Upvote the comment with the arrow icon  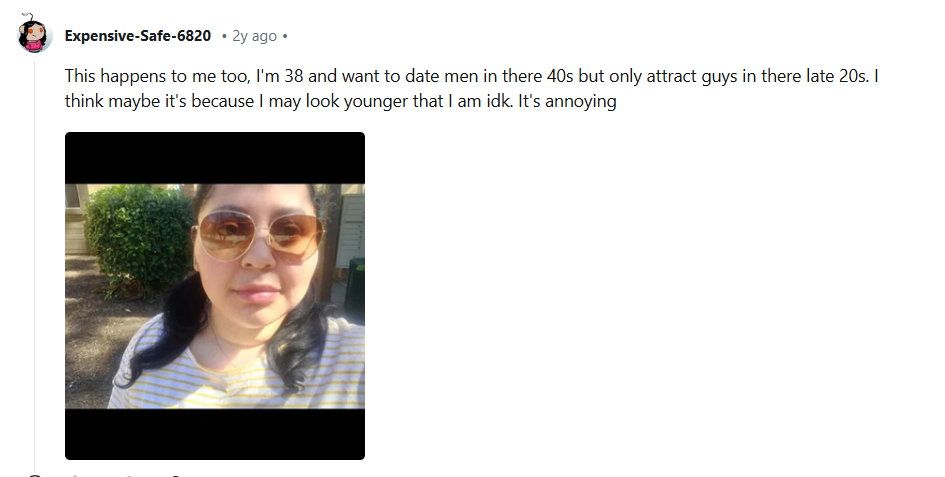click(75, 476)
